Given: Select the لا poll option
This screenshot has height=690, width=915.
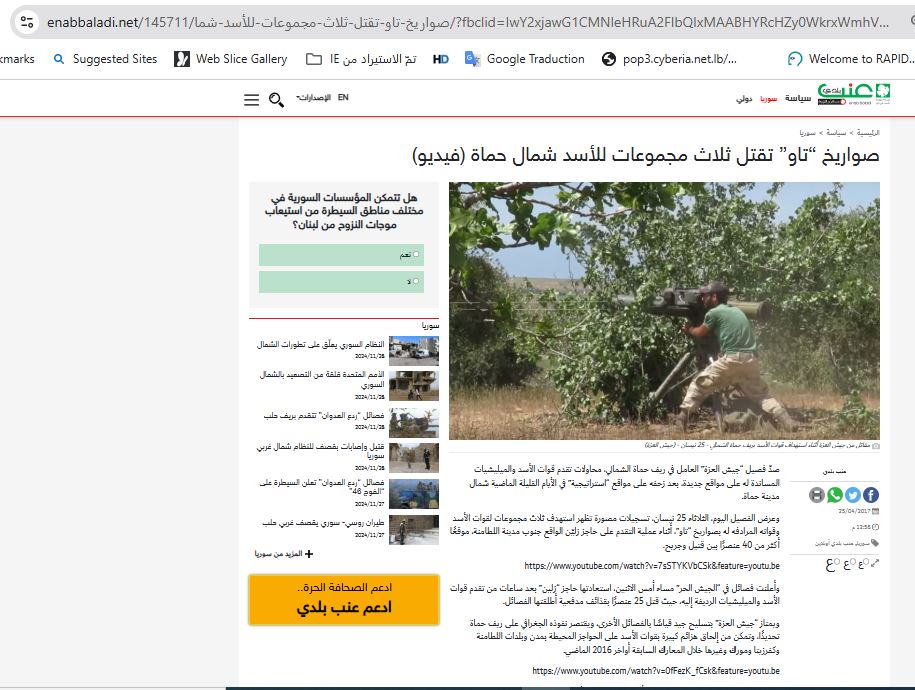Looking at the screenshot, I should coord(416,282).
